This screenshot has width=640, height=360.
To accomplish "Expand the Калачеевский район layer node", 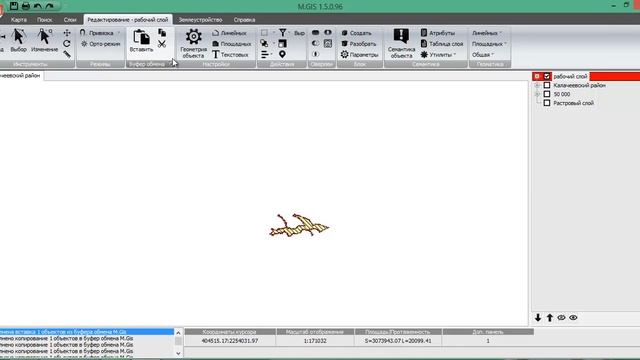I will click(537, 85).
